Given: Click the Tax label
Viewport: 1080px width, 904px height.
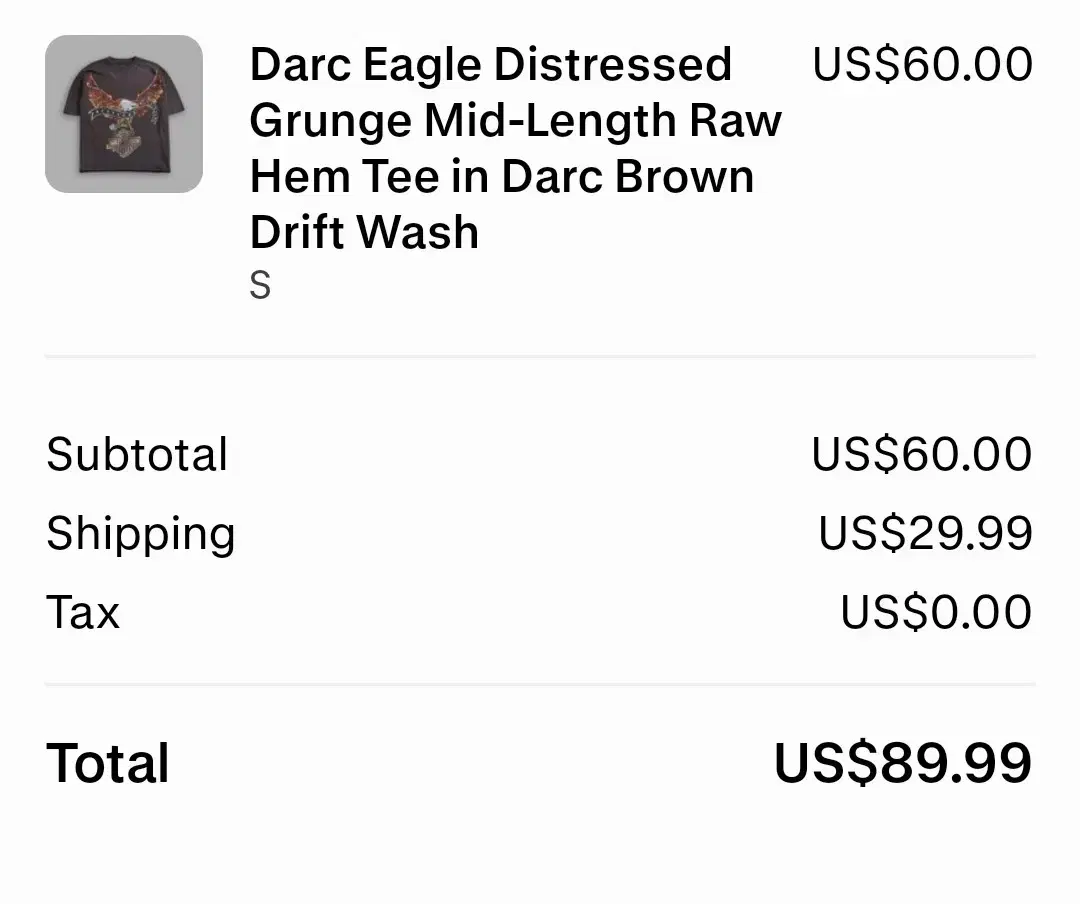Looking at the screenshot, I should [x=83, y=612].
